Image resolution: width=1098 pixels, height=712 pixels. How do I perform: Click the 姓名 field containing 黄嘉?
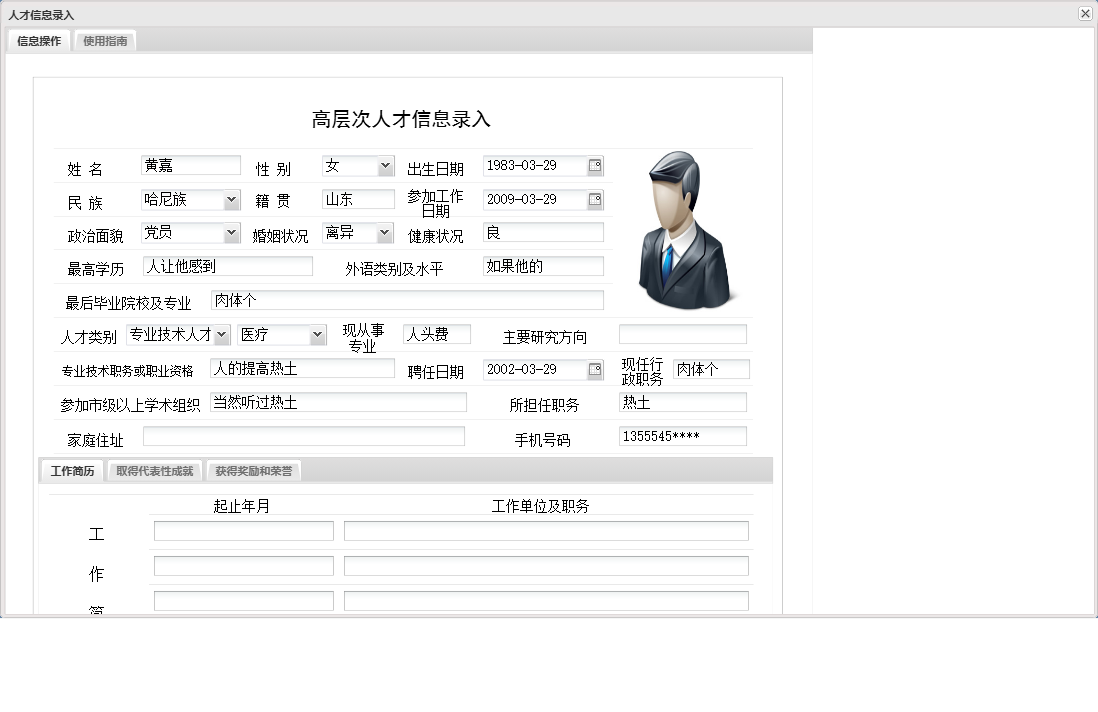[x=190, y=165]
